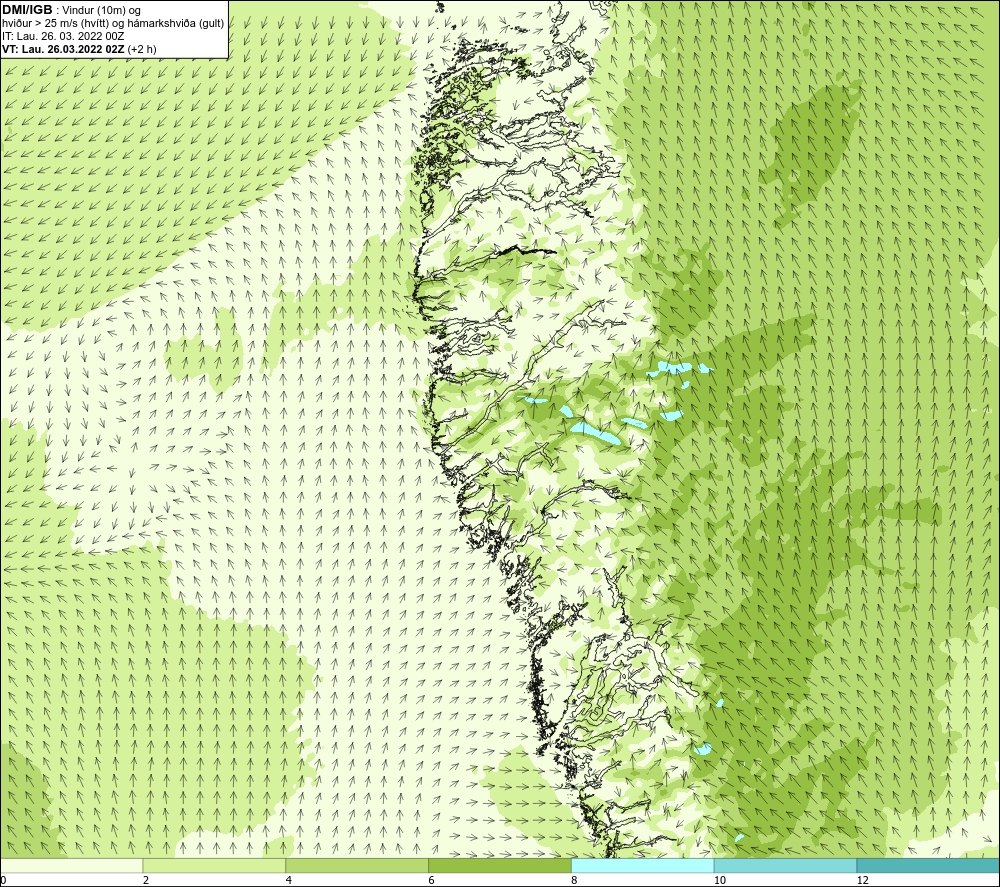Viewport: 1000px width, 887px height.
Task: Click the 'hviður > 25 m/s (hvítt)' line
Action: pos(113,24)
